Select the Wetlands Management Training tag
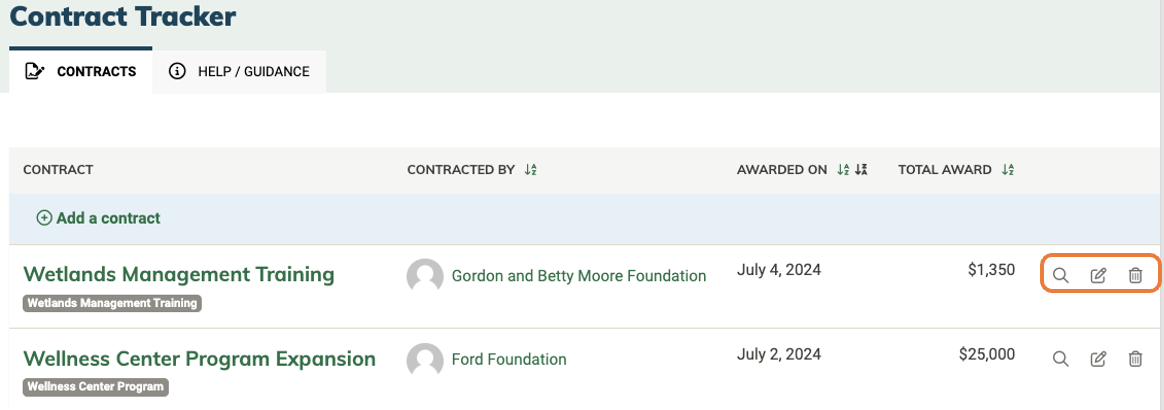This screenshot has height=410, width=1164. [x=112, y=303]
